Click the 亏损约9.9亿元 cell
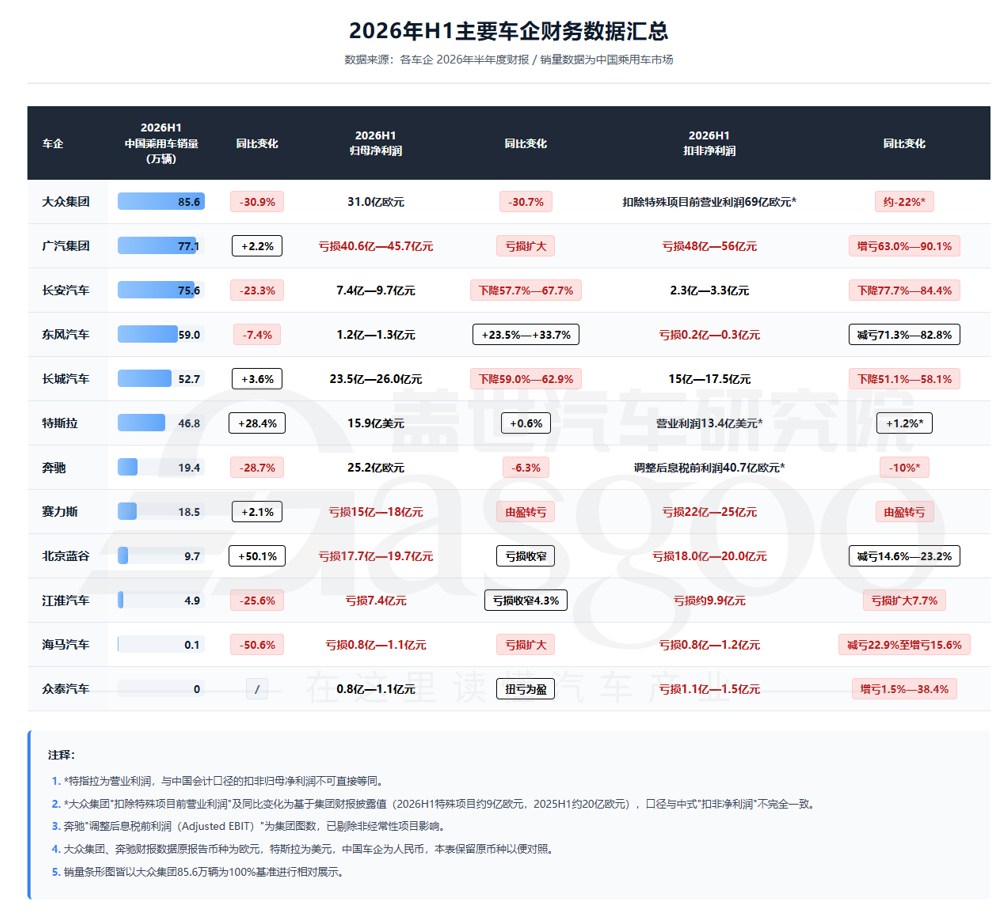 click(x=709, y=600)
